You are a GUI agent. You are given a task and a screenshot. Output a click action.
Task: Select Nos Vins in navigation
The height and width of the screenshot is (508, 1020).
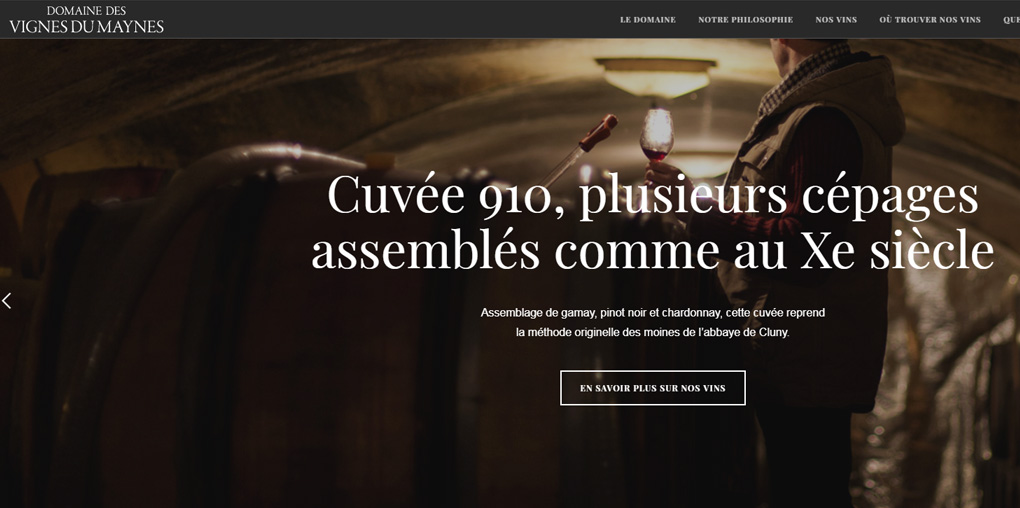pos(836,20)
